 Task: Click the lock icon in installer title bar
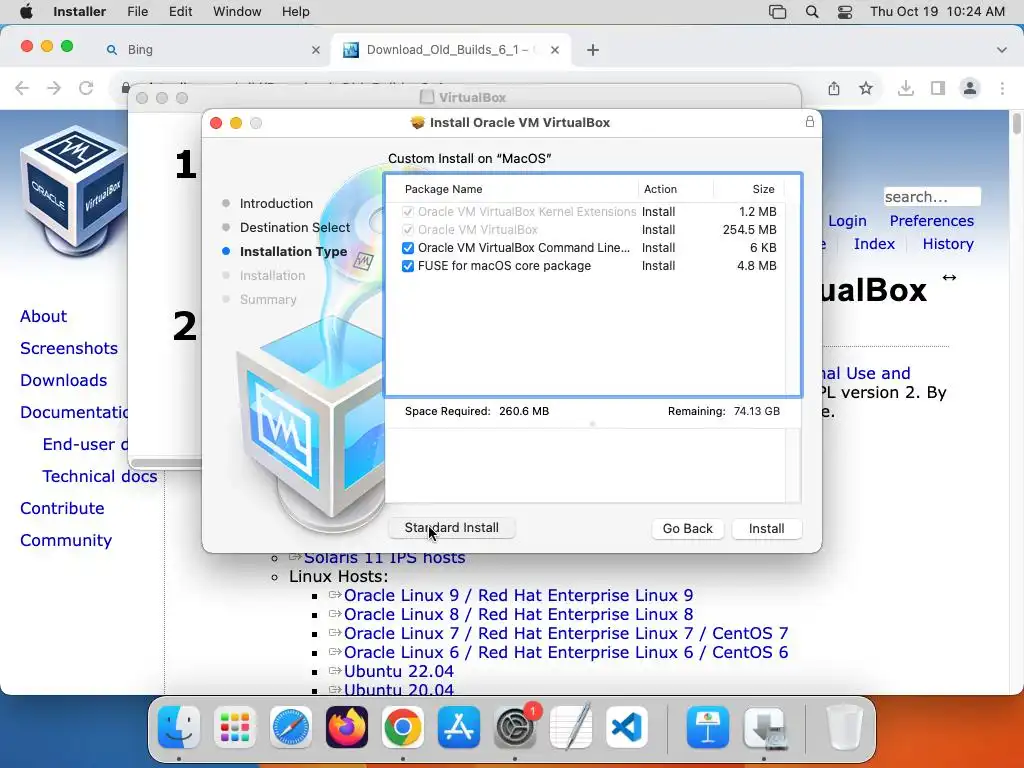point(810,122)
